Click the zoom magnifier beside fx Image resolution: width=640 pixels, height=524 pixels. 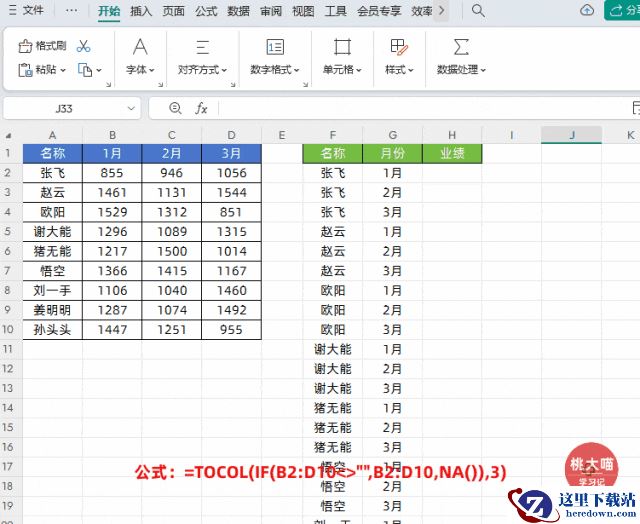click(x=176, y=108)
